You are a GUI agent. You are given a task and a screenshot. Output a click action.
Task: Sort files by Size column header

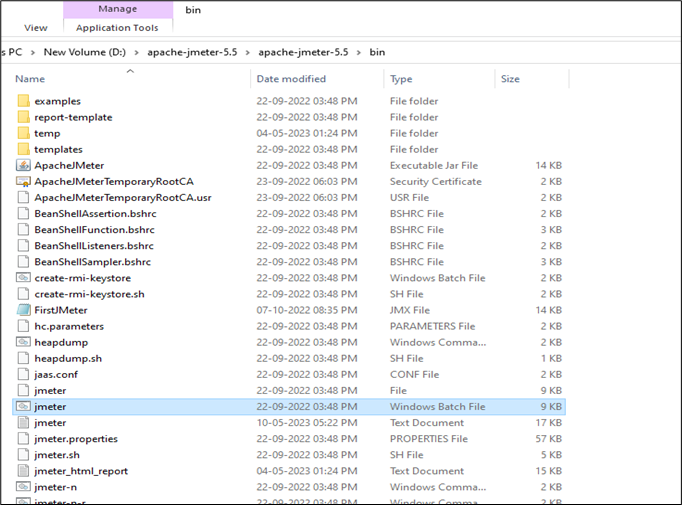510,79
